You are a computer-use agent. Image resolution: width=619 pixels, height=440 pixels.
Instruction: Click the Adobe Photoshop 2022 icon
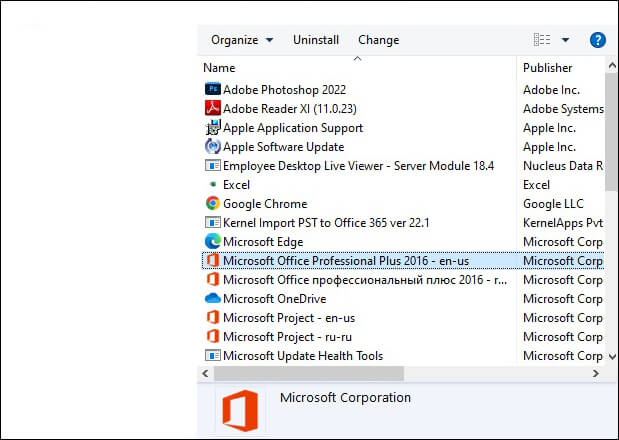point(212,90)
